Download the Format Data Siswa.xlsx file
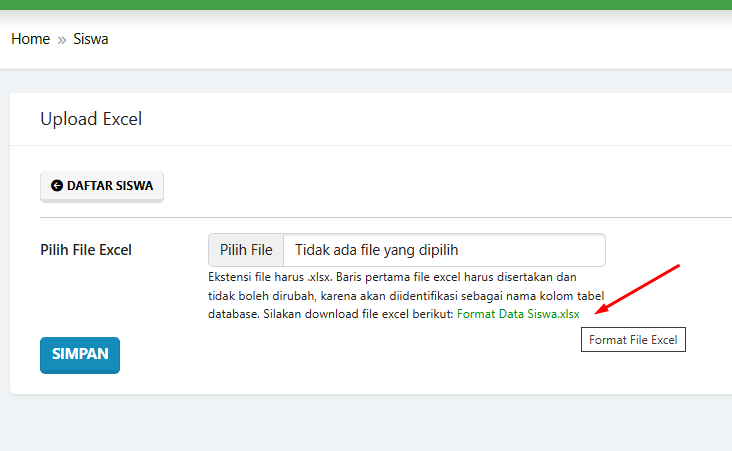The width and height of the screenshot is (732, 451). [517, 313]
